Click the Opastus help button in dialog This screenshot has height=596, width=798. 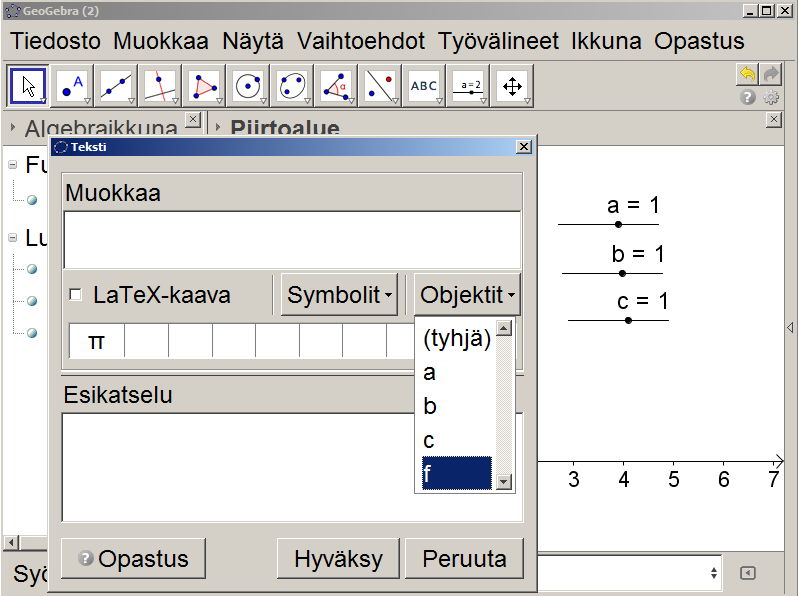click(133, 558)
